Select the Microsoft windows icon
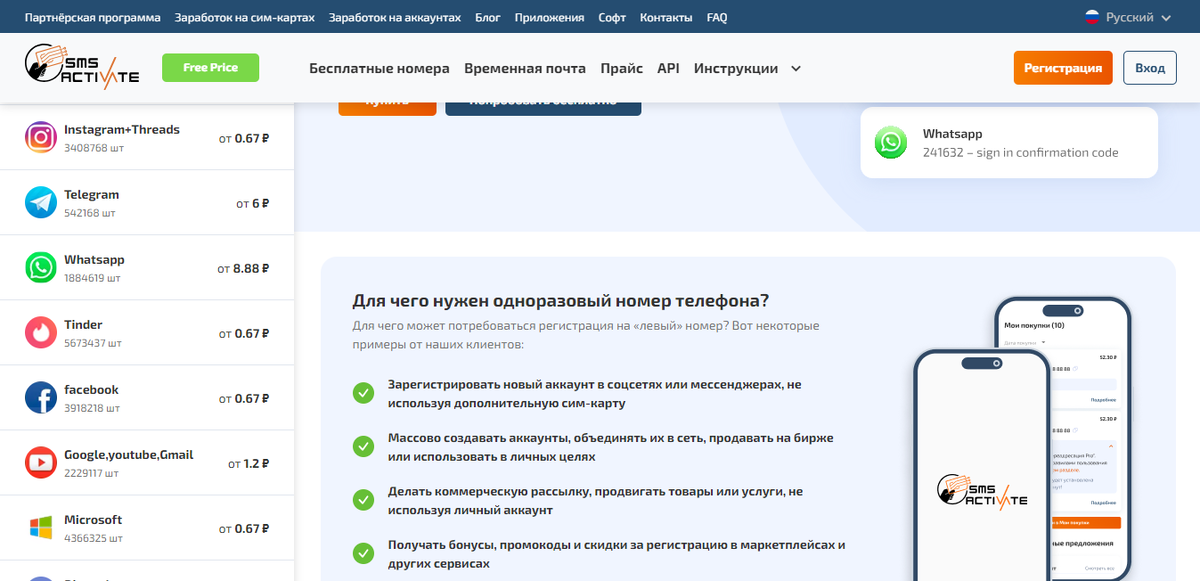The image size is (1200, 581). [41, 528]
